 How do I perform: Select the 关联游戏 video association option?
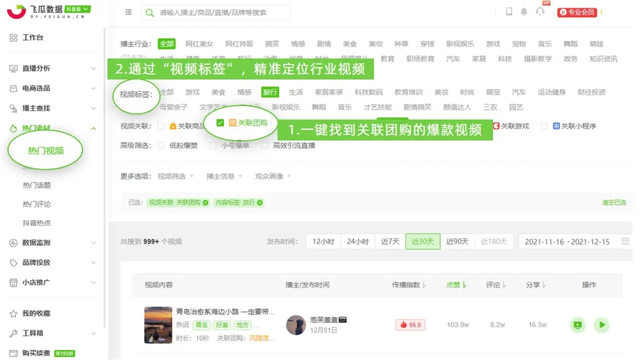pyautogui.click(x=511, y=126)
